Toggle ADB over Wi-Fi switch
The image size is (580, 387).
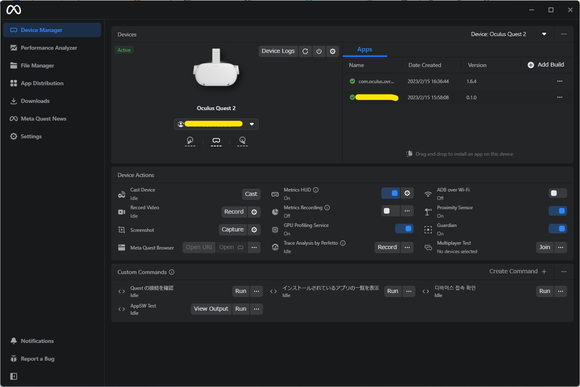557,193
